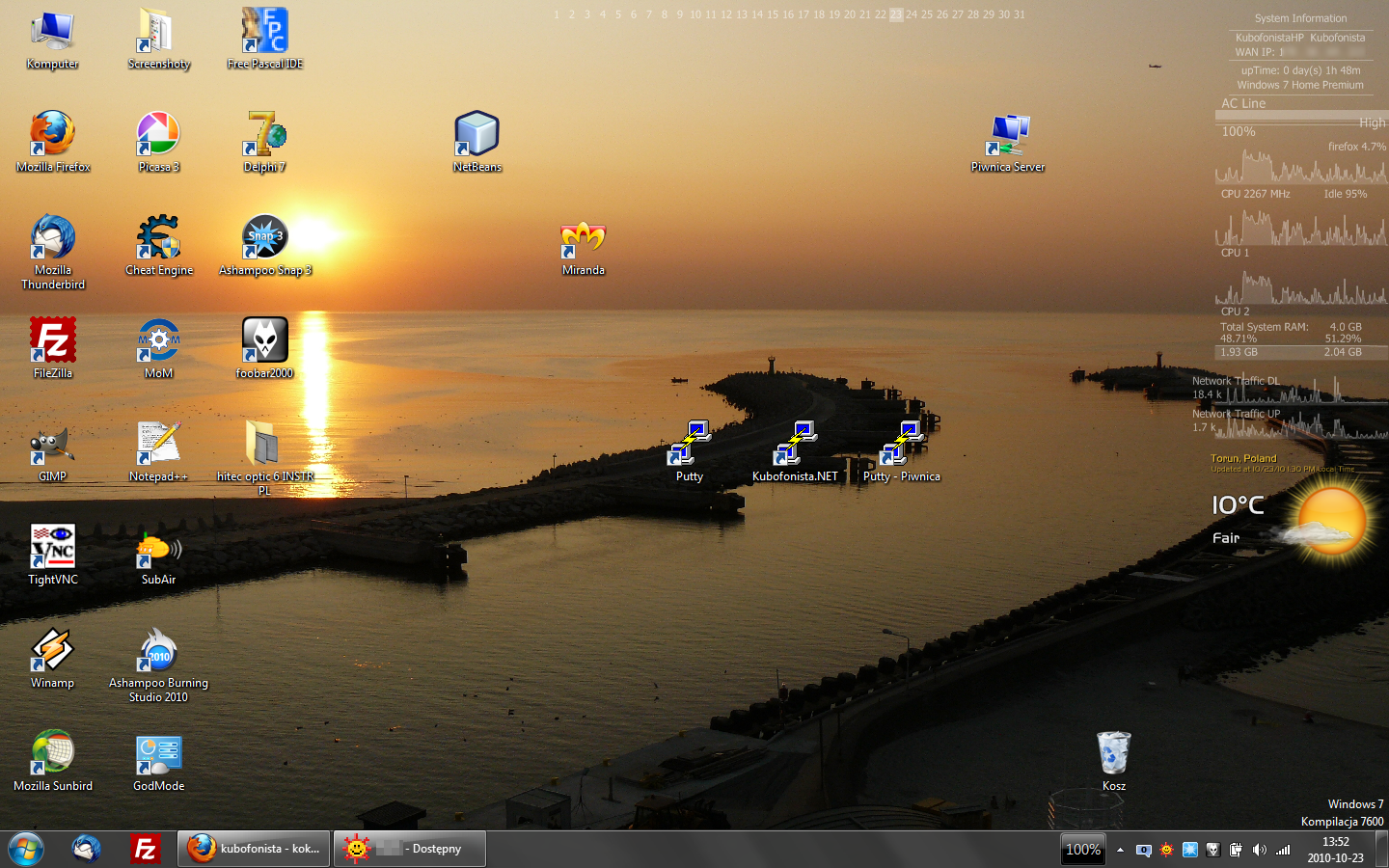1389x868 pixels.
Task: Click the Kubofonista.NET PuTTY shortcut
Action: tap(795, 445)
